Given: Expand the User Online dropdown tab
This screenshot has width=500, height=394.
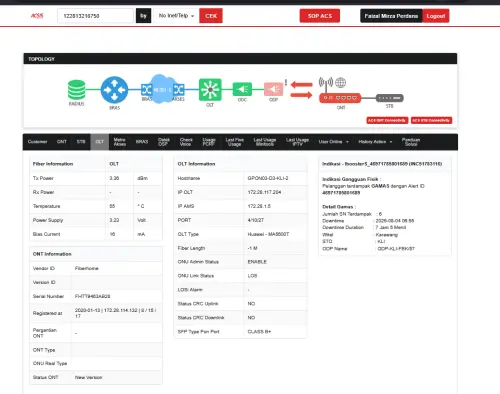Looking at the screenshot, I should pos(334,142).
